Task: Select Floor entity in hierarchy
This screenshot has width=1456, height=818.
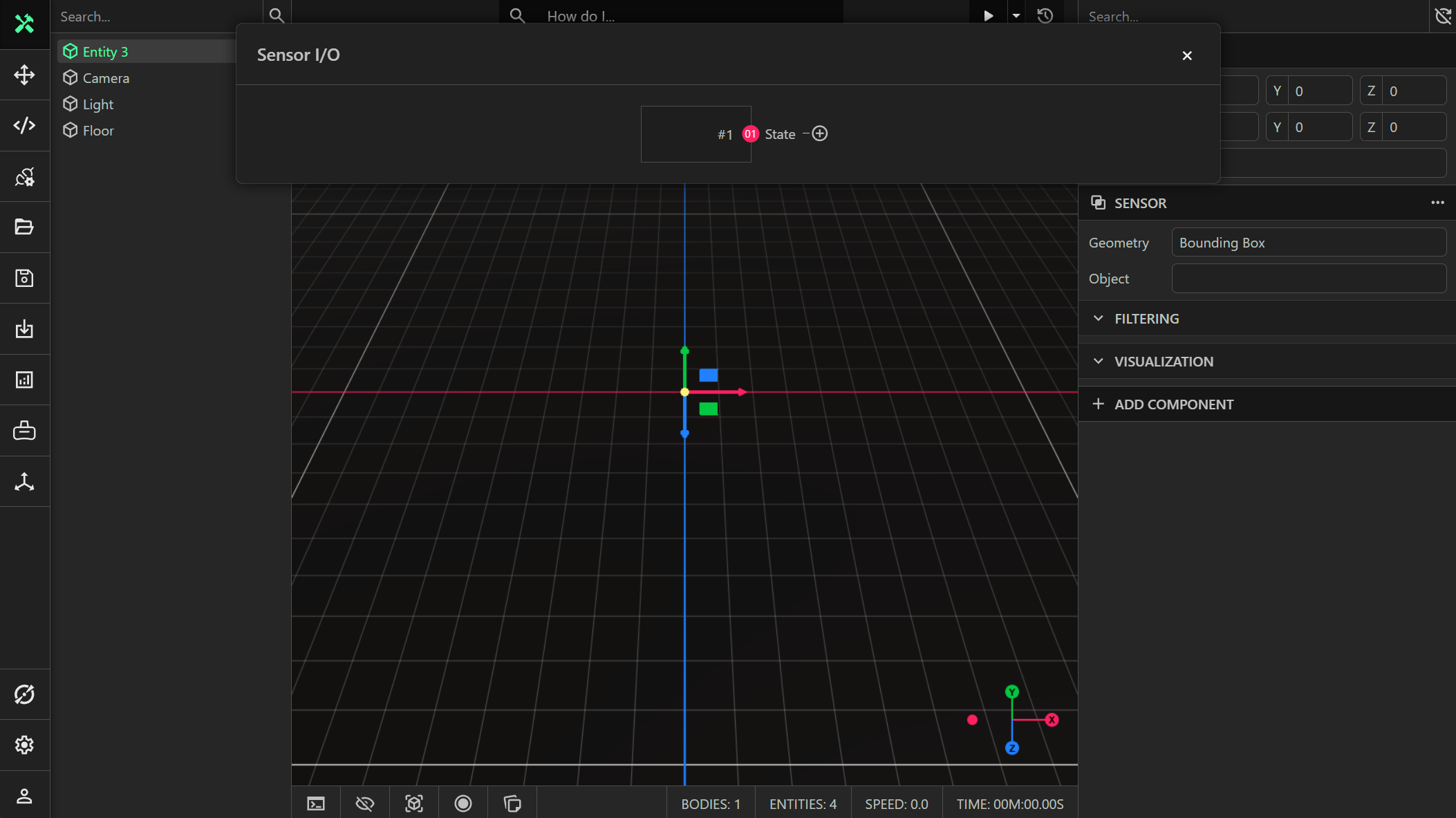Action: click(x=98, y=131)
